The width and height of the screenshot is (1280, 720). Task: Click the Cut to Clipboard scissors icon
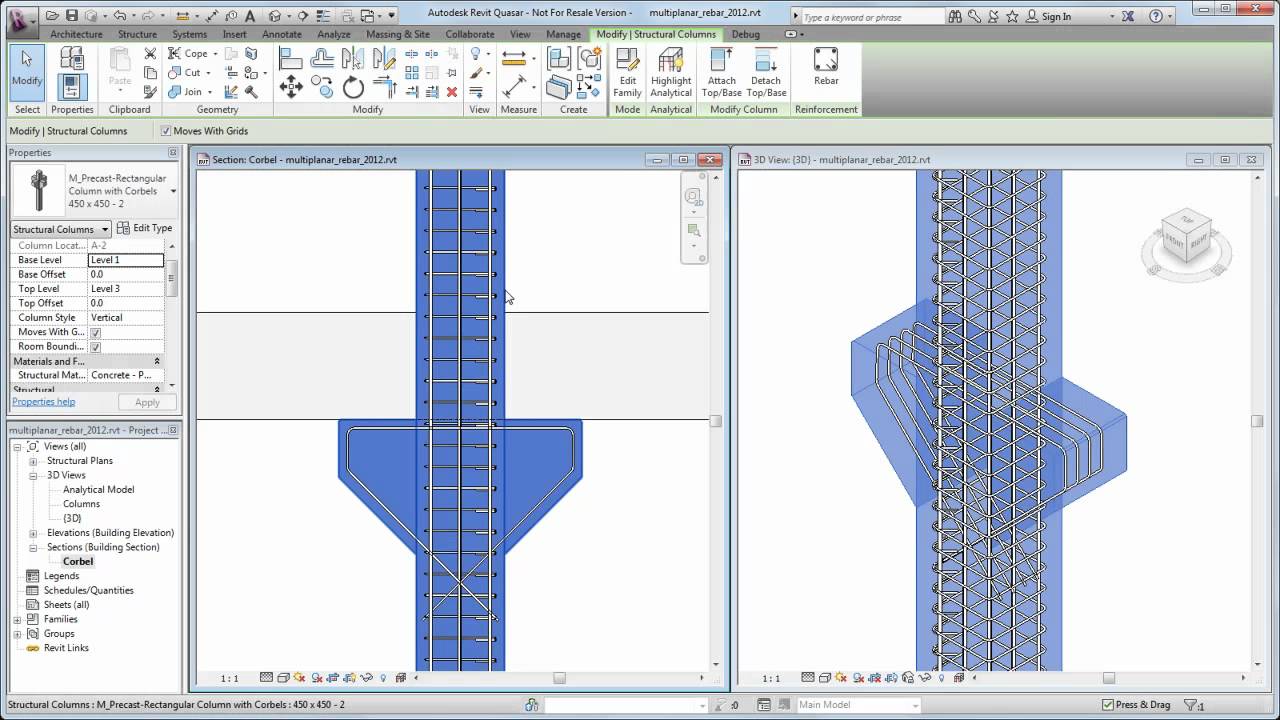150,54
